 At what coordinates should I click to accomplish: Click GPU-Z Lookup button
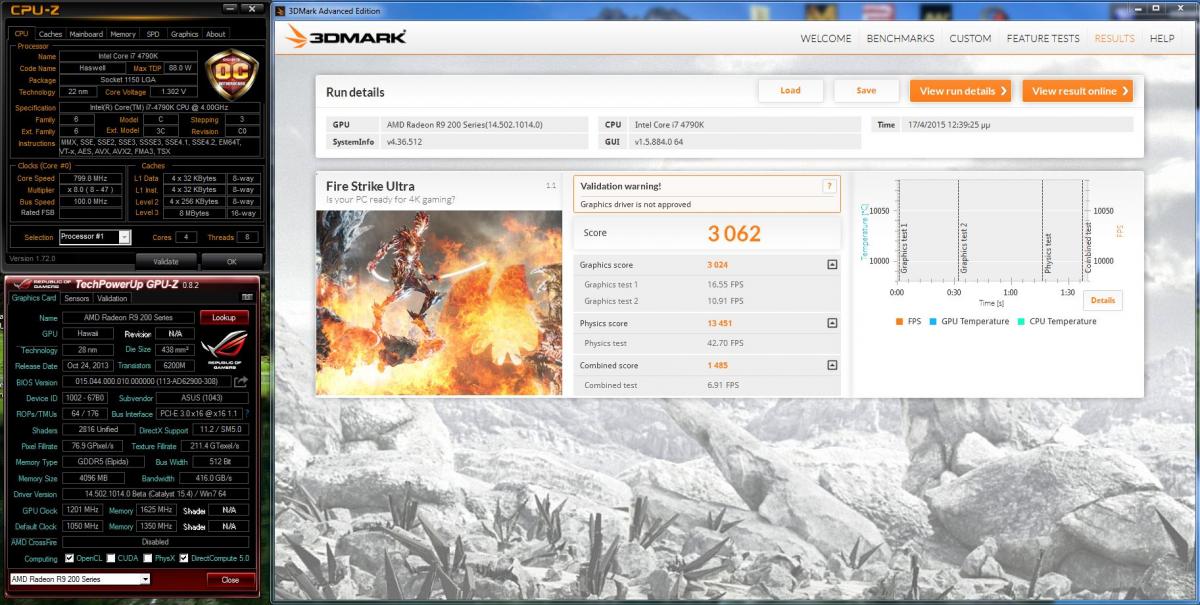click(224, 317)
